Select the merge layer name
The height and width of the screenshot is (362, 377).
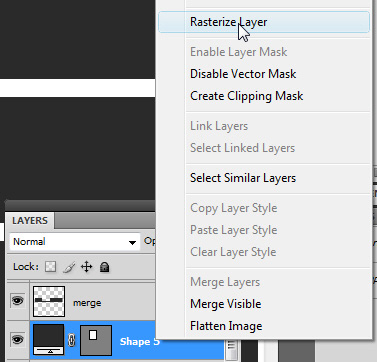coord(87,303)
